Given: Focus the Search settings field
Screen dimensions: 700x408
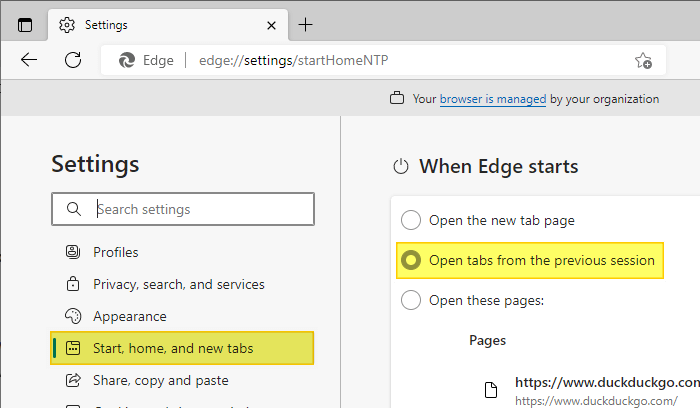Looking at the screenshot, I should 183,209.
